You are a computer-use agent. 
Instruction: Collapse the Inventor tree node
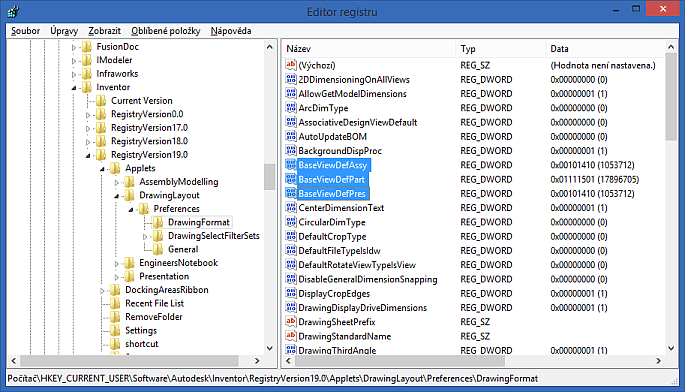pyautogui.click(x=74, y=88)
